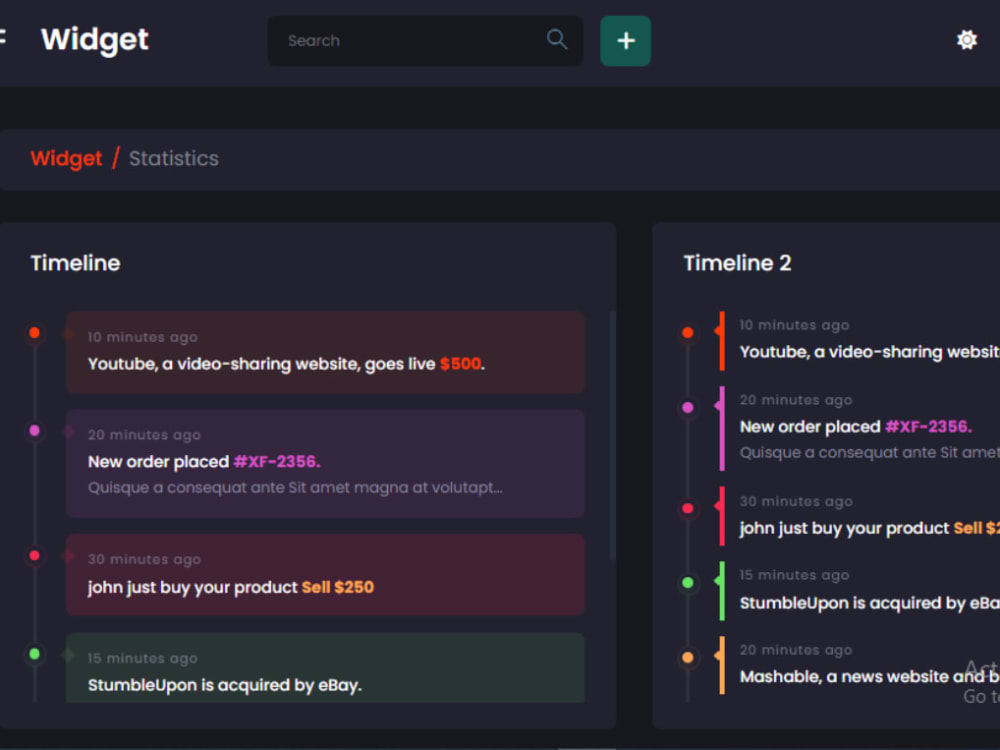This screenshot has width=1000, height=750.
Task: Click 'Youtube, a video-sharing website, goes live' in Timeline
Action: (x=261, y=364)
